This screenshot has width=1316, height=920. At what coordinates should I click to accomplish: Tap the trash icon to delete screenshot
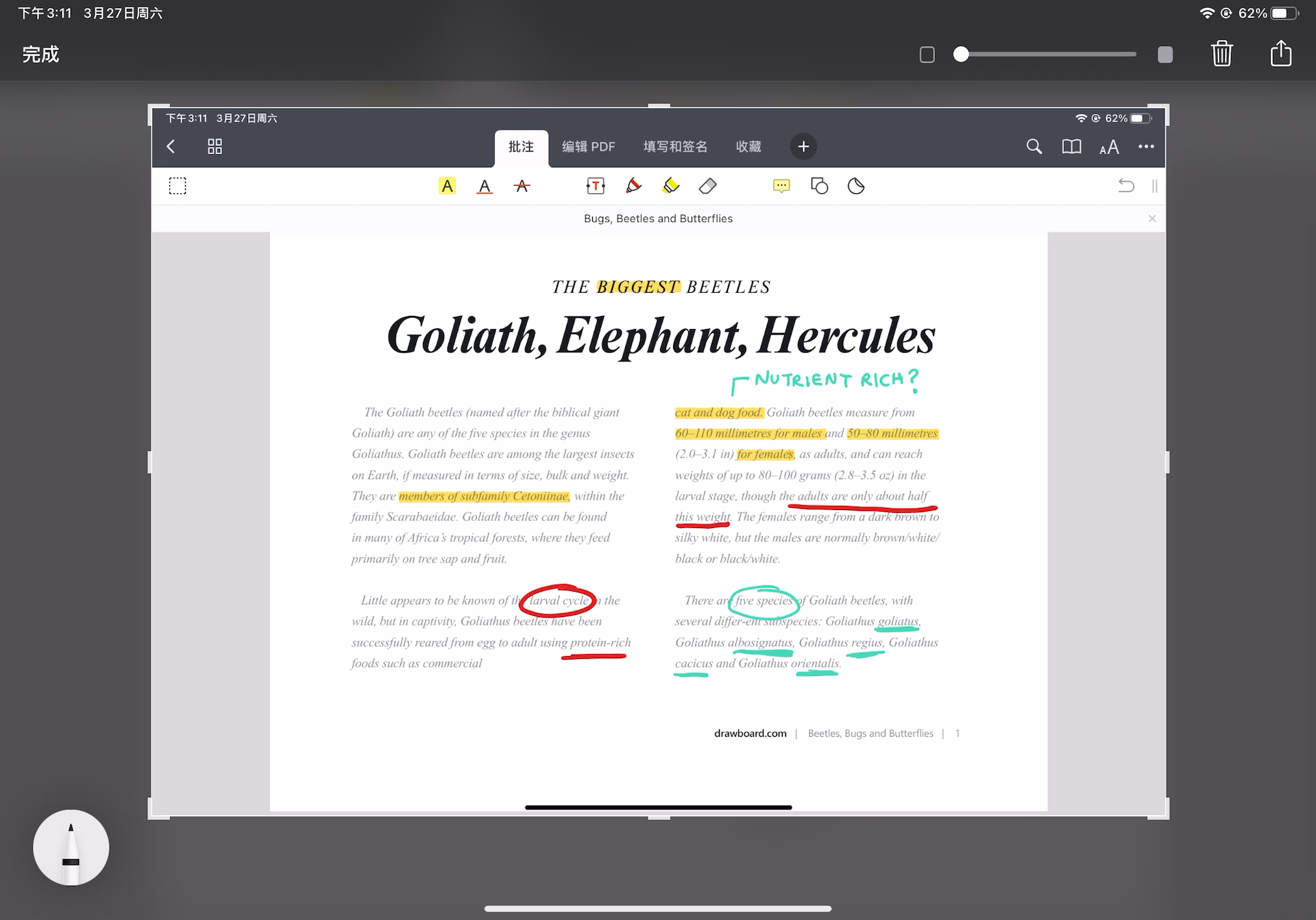pos(1221,53)
